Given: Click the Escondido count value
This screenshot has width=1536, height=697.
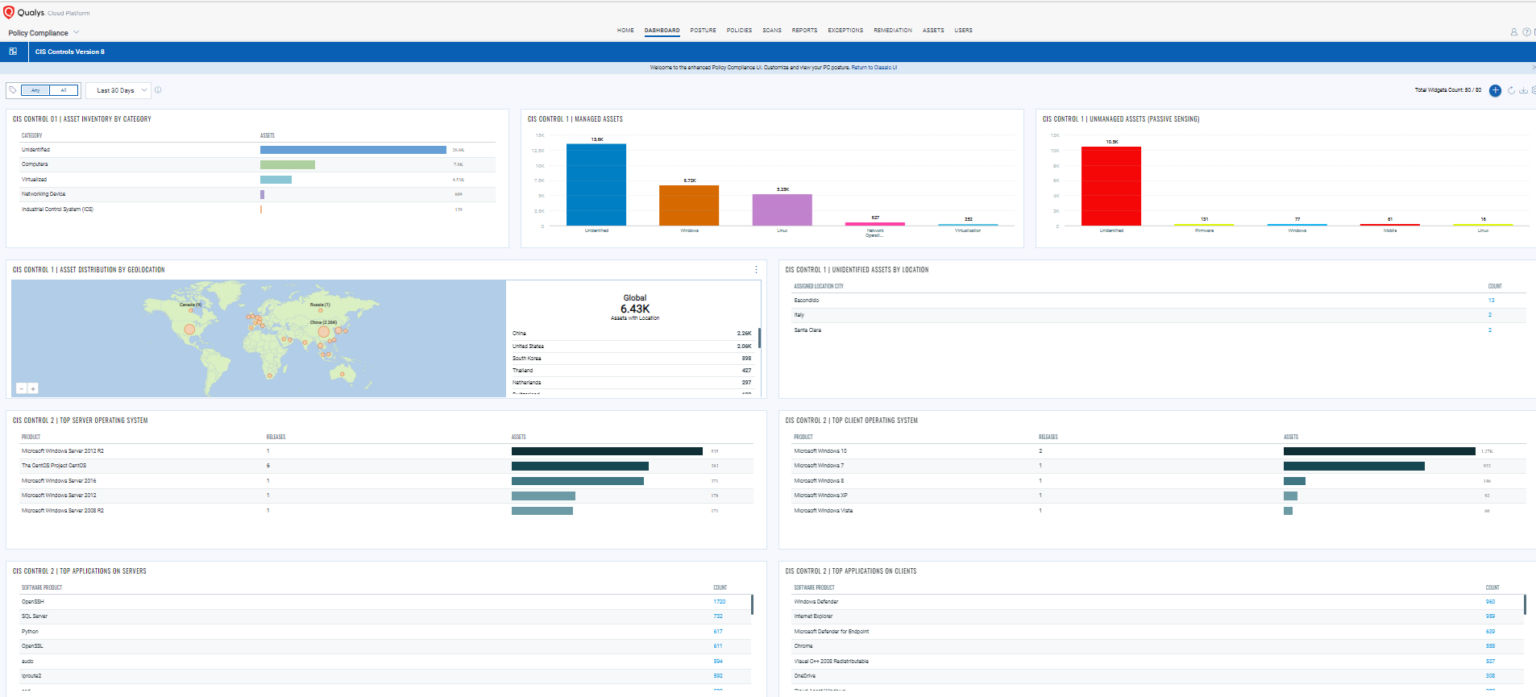Looking at the screenshot, I should point(1490,299).
